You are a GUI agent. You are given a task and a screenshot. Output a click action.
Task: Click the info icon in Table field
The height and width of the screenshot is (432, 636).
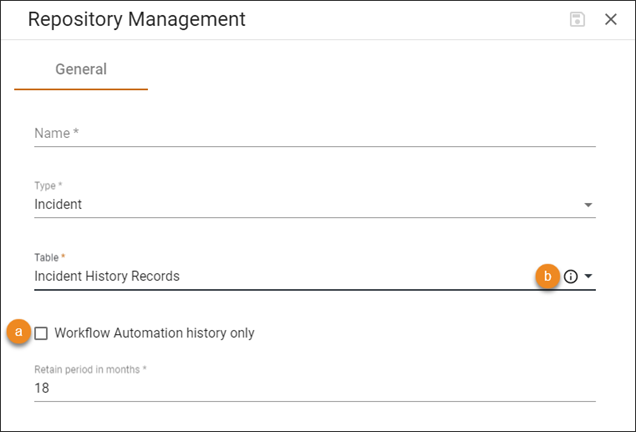[x=570, y=277]
